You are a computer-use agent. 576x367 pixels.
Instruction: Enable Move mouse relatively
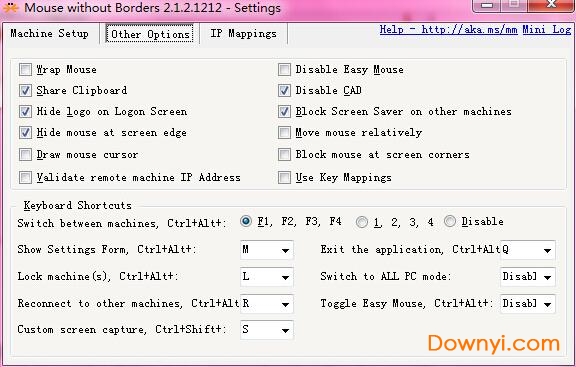coord(284,132)
